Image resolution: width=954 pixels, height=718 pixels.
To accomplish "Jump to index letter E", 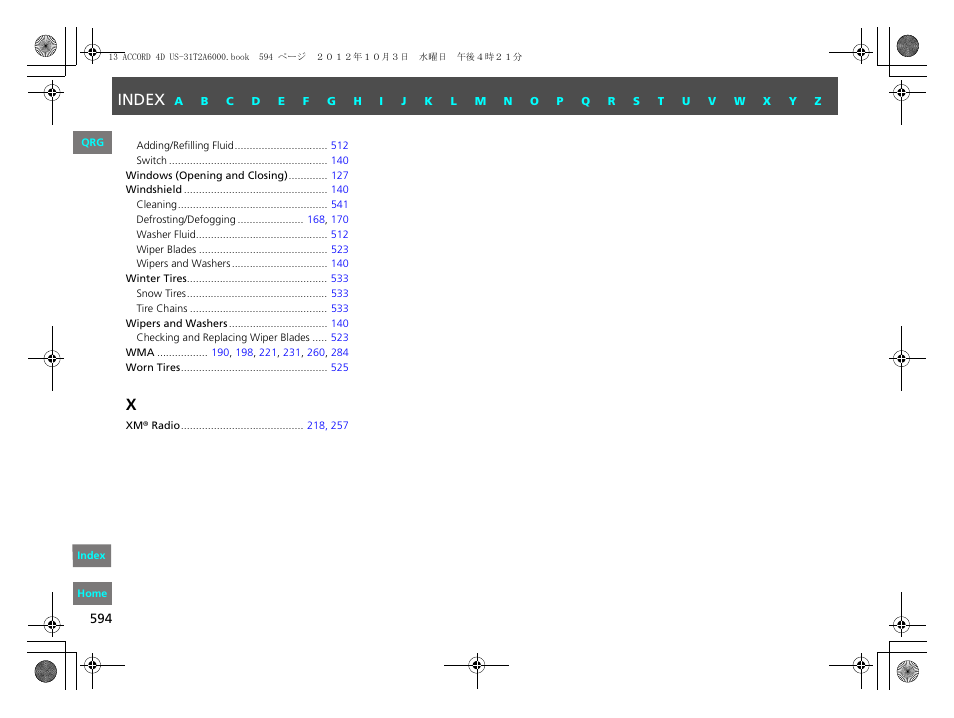I will click(281, 101).
